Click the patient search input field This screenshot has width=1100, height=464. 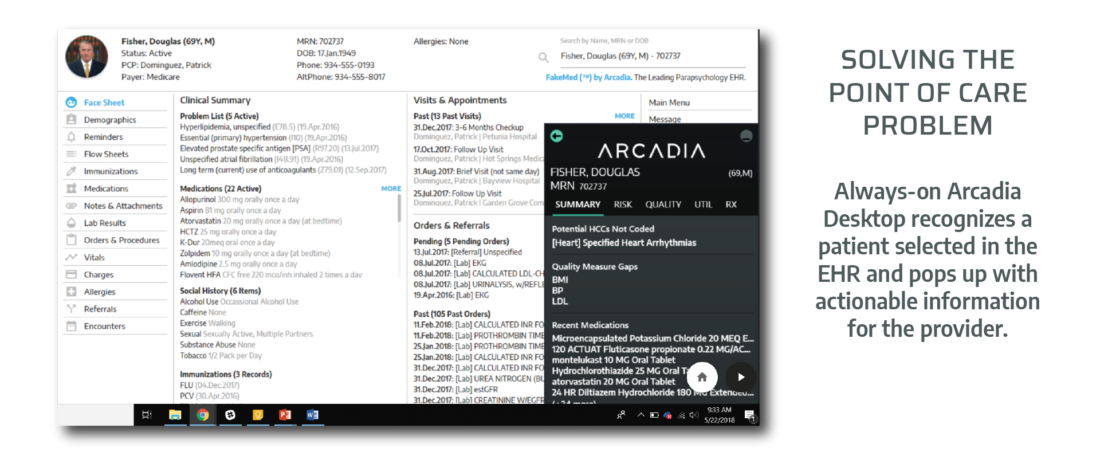(652, 56)
